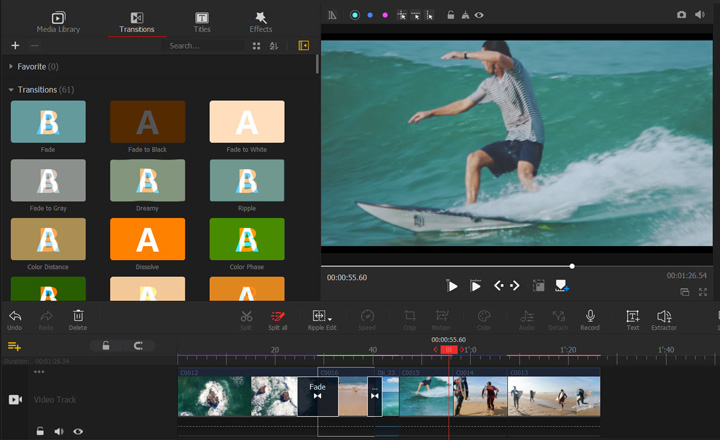Select the Fade to Black transition
The width and height of the screenshot is (720, 440).
point(147,122)
